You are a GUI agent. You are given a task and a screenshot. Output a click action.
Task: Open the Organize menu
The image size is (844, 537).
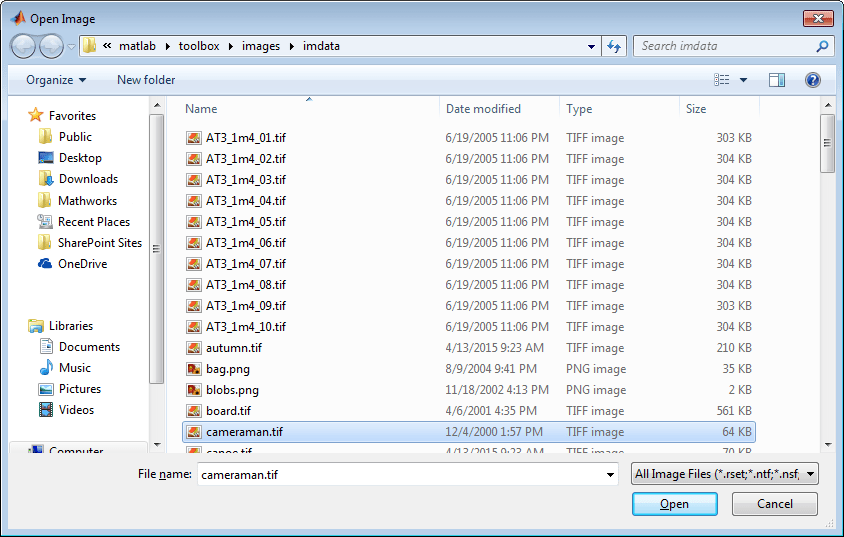pyautogui.click(x=56, y=80)
